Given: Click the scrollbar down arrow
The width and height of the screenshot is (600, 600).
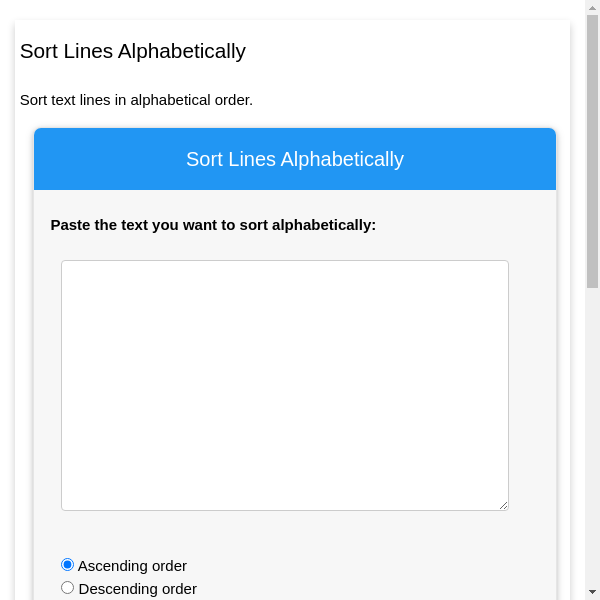Looking at the screenshot, I should coord(592,592).
